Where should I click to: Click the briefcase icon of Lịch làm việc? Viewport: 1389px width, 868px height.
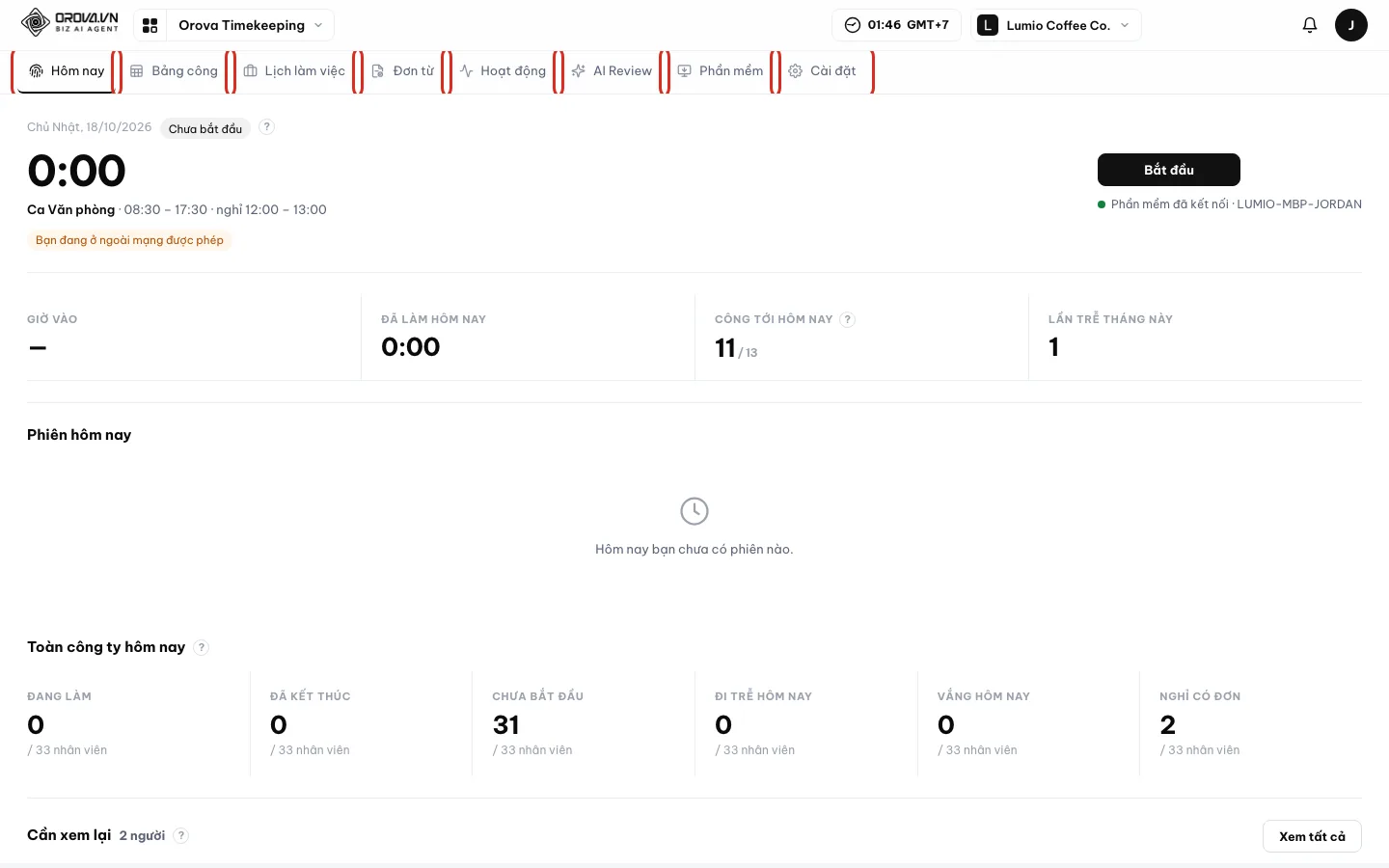coord(251,70)
